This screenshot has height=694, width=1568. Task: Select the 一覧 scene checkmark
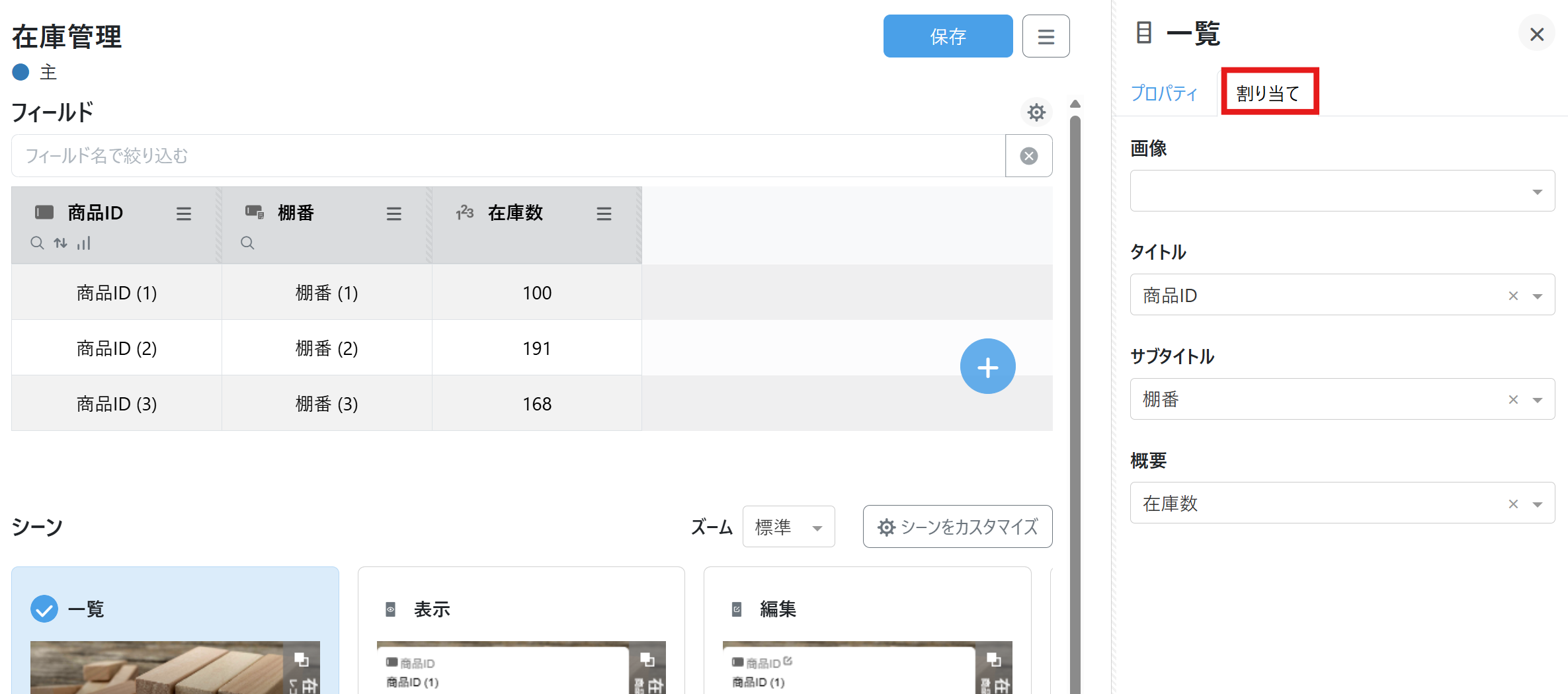pyautogui.click(x=44, y=609)
